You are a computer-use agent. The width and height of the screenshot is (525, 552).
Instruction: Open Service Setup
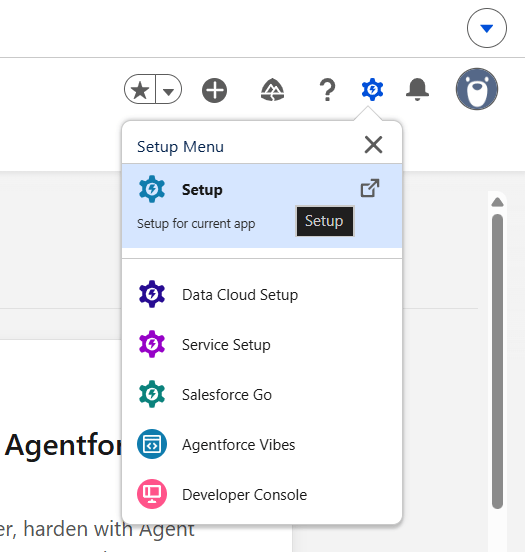262,345
